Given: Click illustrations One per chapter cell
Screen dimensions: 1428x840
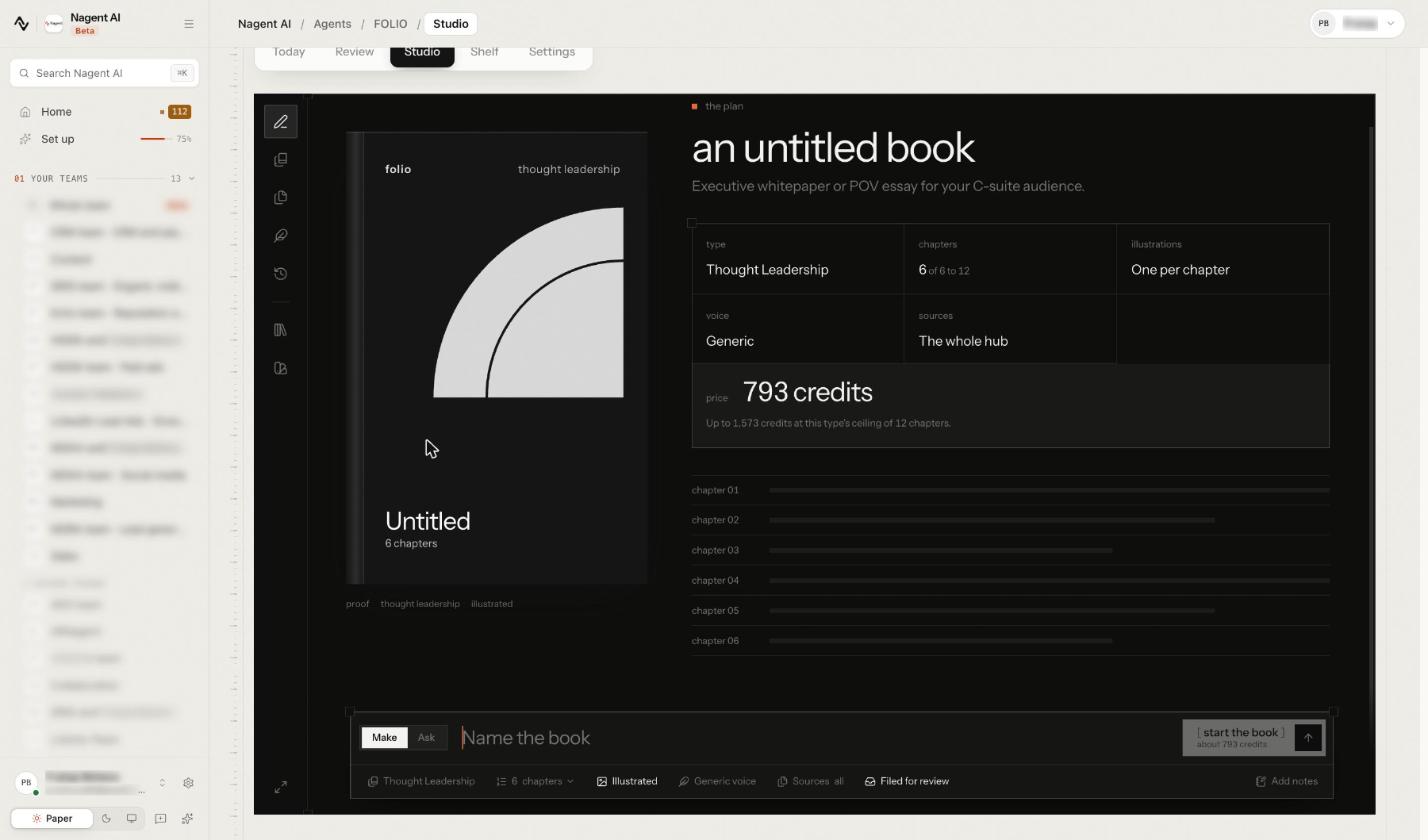Looking at the screenshot, I should 1223,259.
